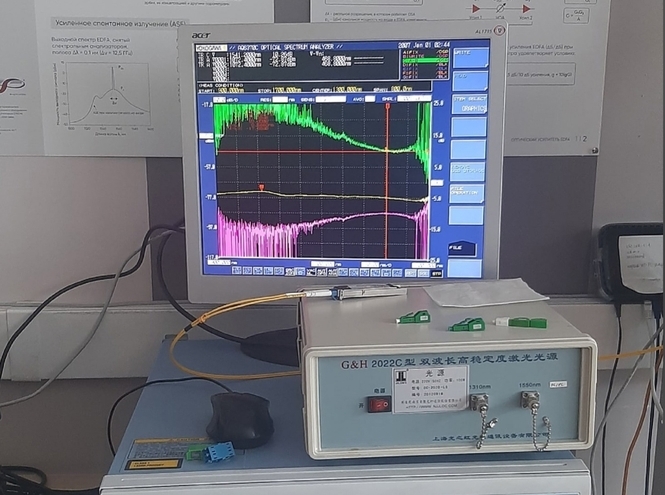Click the white sub-scale box right of graph

pyautogui.click(x=437, y=183)
